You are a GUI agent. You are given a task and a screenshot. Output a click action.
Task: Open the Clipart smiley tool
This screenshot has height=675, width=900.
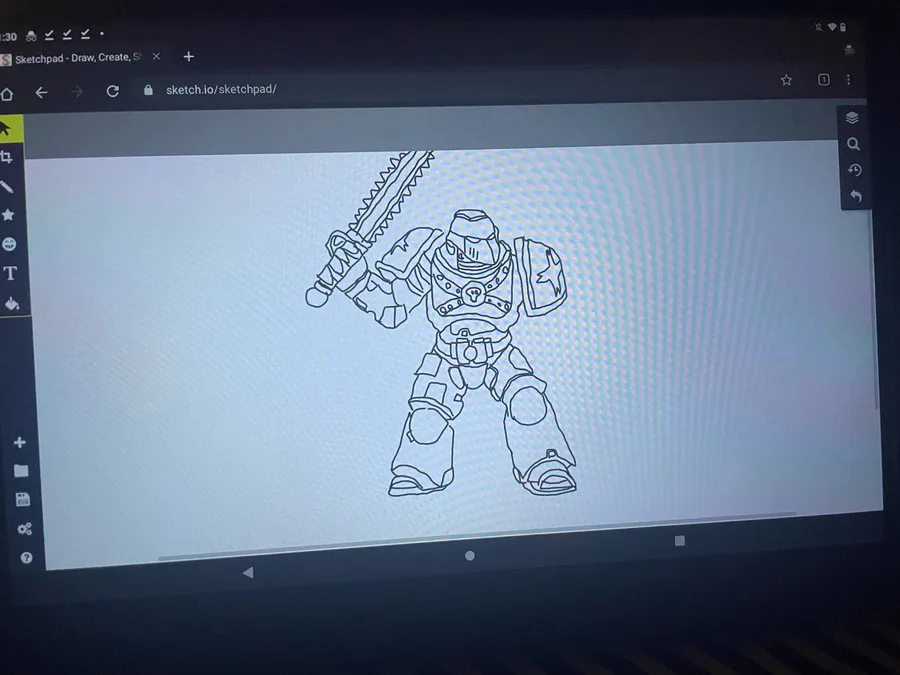coord(9,244)
